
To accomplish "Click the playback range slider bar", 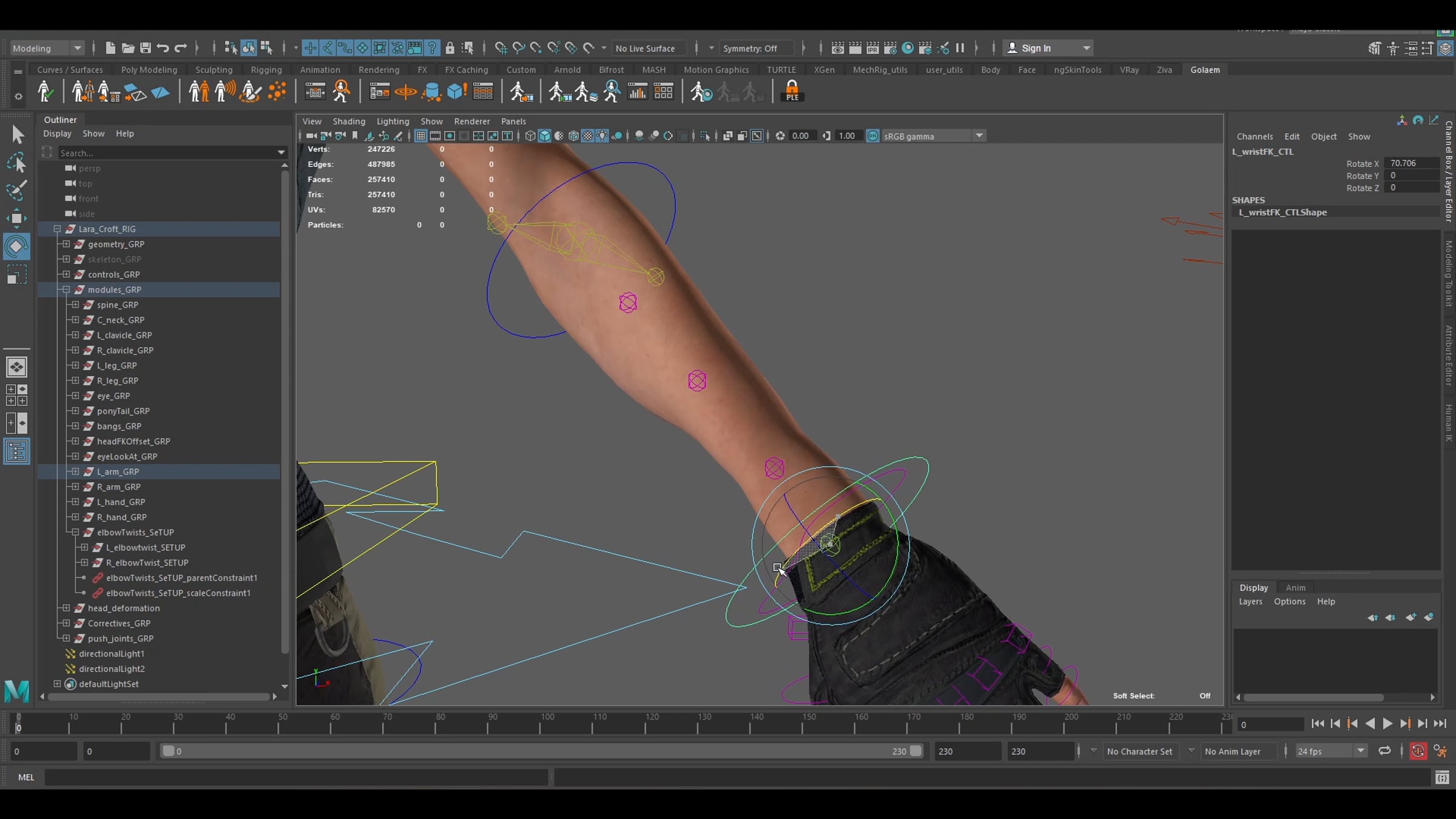I will tap(542, 751).
